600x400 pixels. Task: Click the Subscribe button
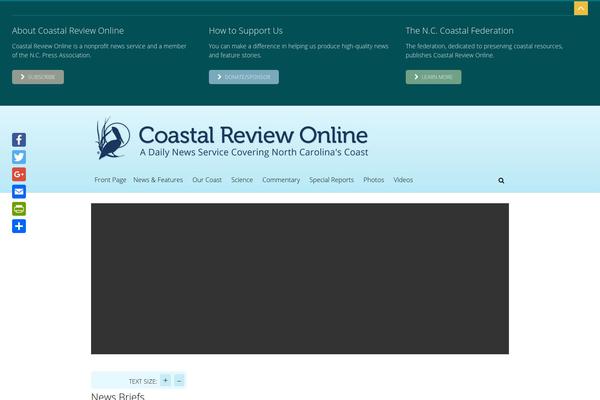click(38, 77)
